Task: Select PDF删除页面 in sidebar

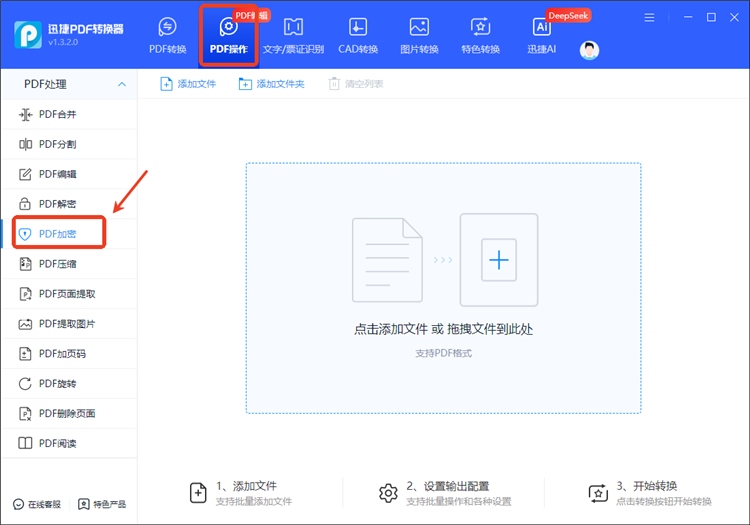Action: click(69, 414)
